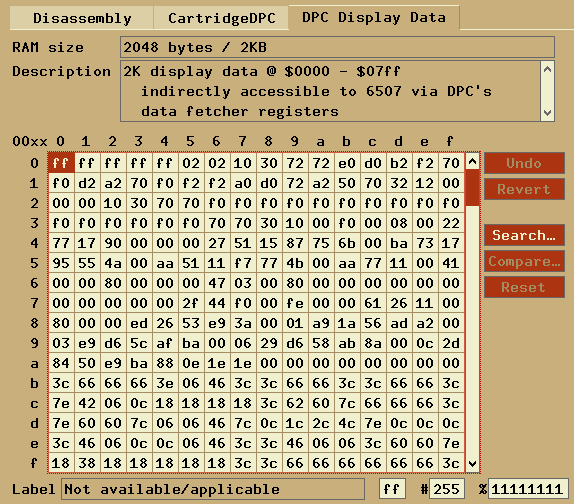
Task: Click the Revert button
Action: click(x=524, y=189)
